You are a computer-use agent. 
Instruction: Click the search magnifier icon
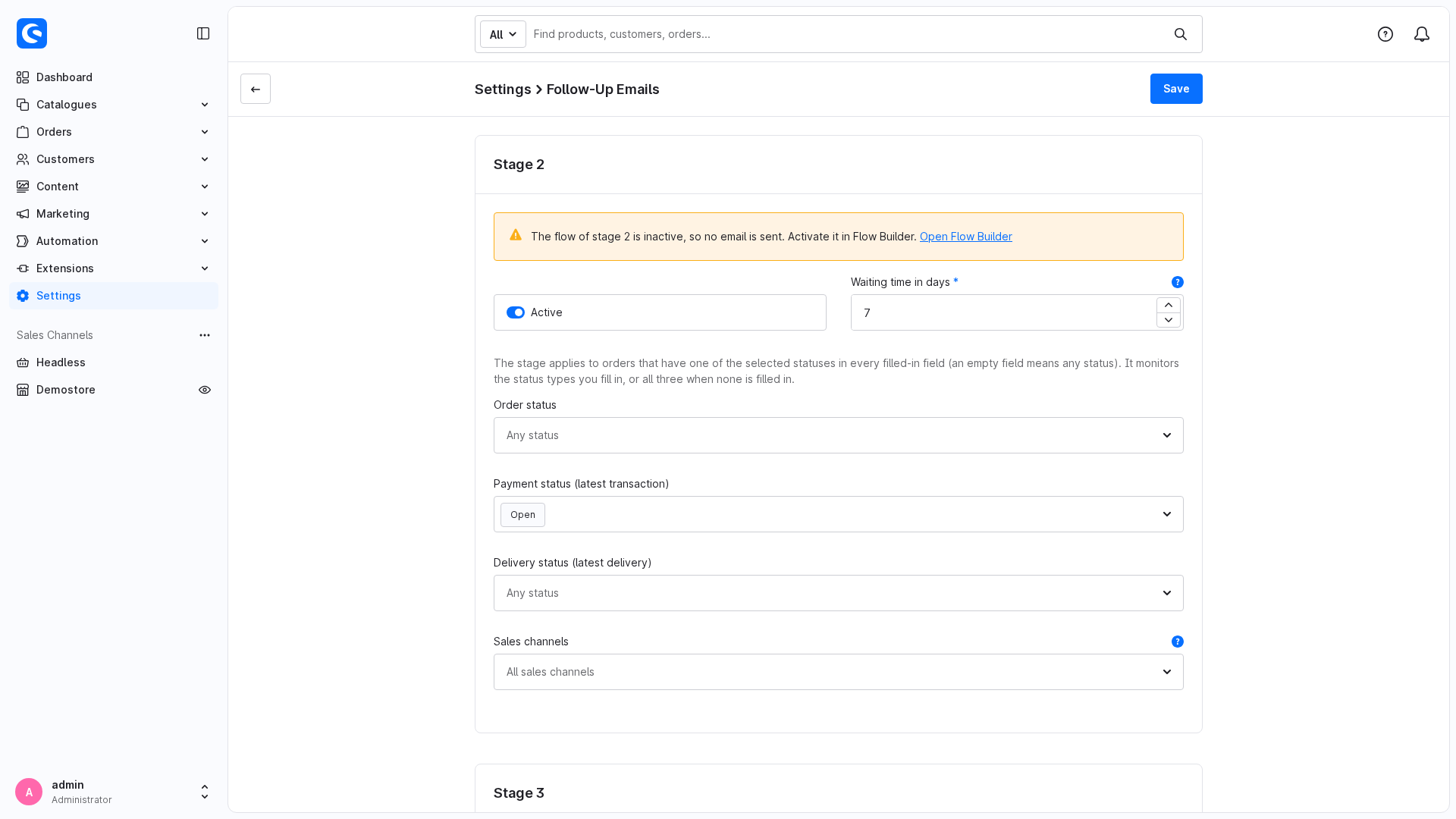[1181, 34]
